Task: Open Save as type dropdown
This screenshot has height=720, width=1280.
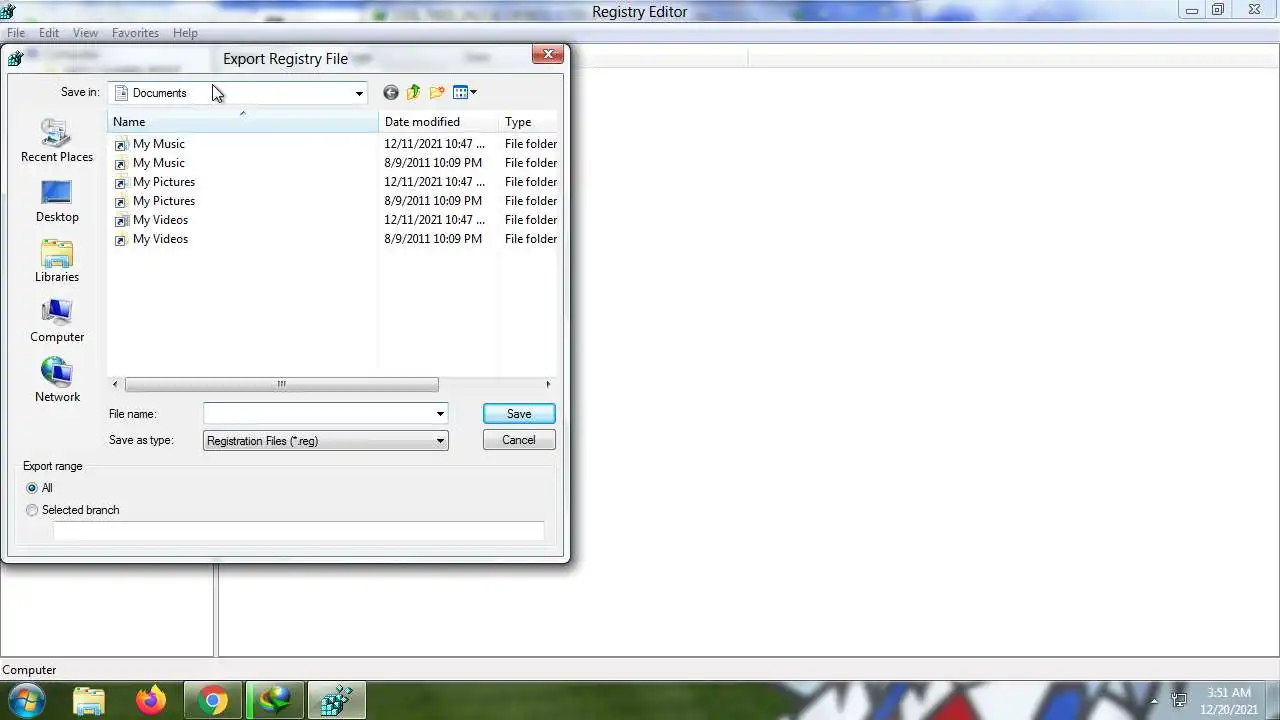Action: pyautogui.click(x=325, y=441)
